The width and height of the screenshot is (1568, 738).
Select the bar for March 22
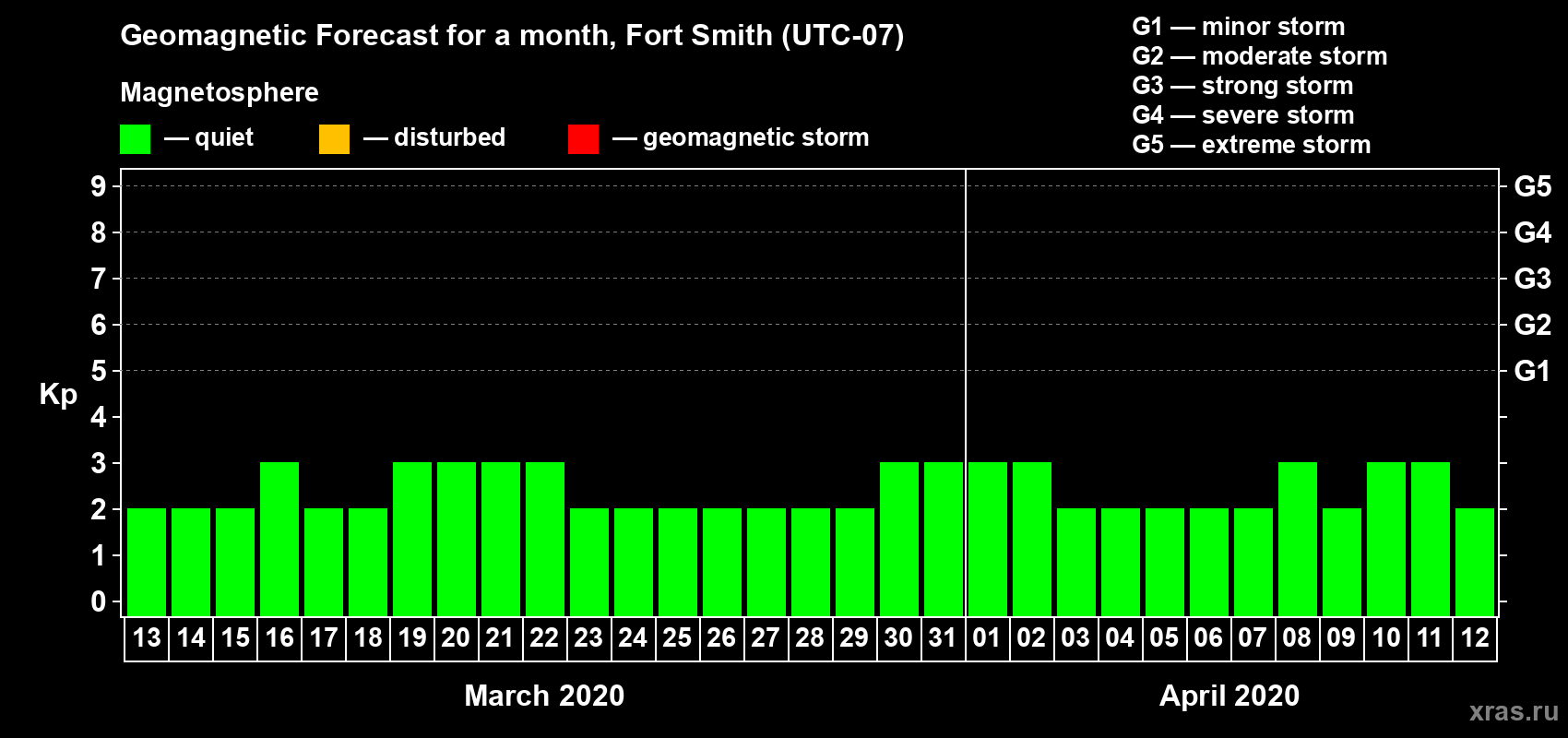click(545, 540)
